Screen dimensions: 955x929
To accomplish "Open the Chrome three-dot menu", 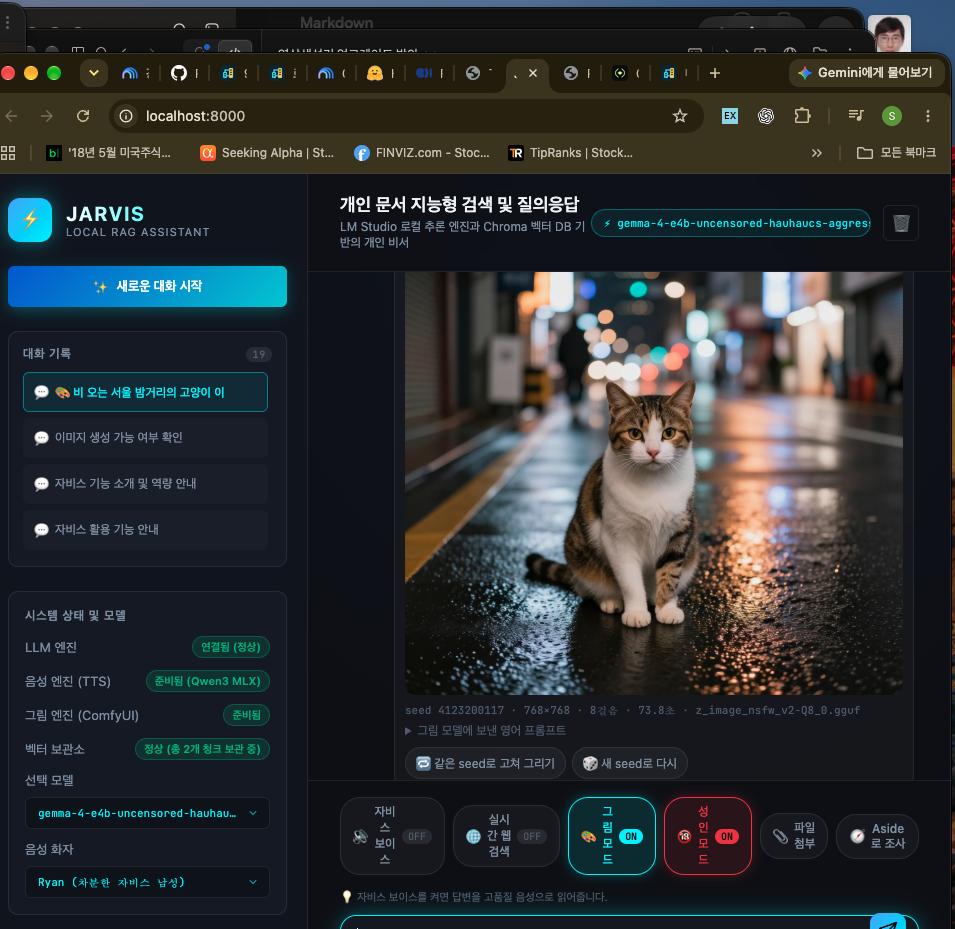I will tap(928, 116).
